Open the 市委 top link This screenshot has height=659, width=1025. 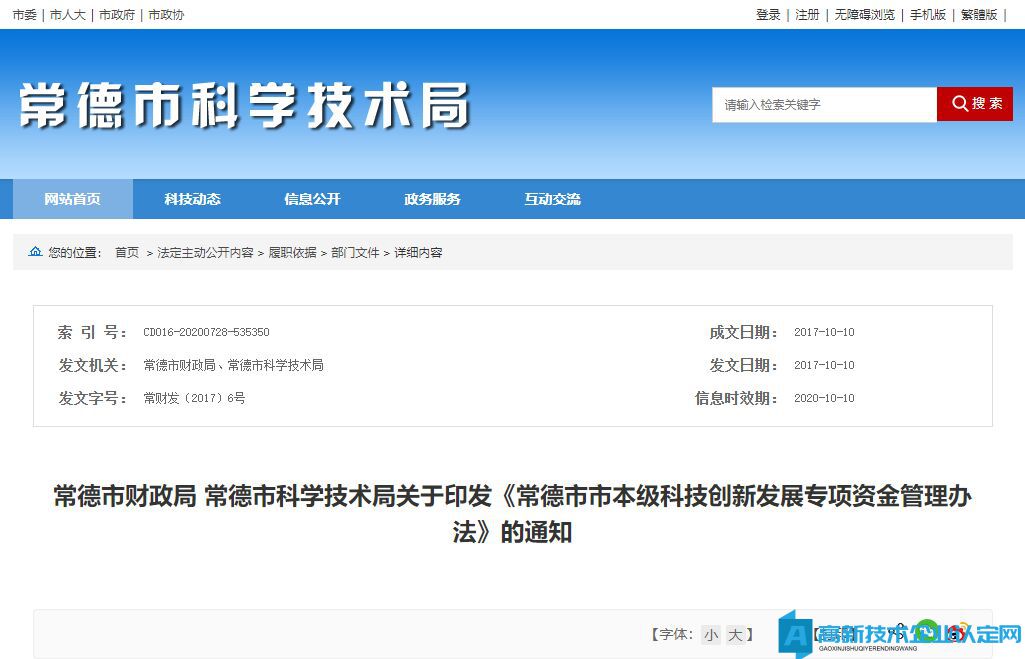(25, 14)
